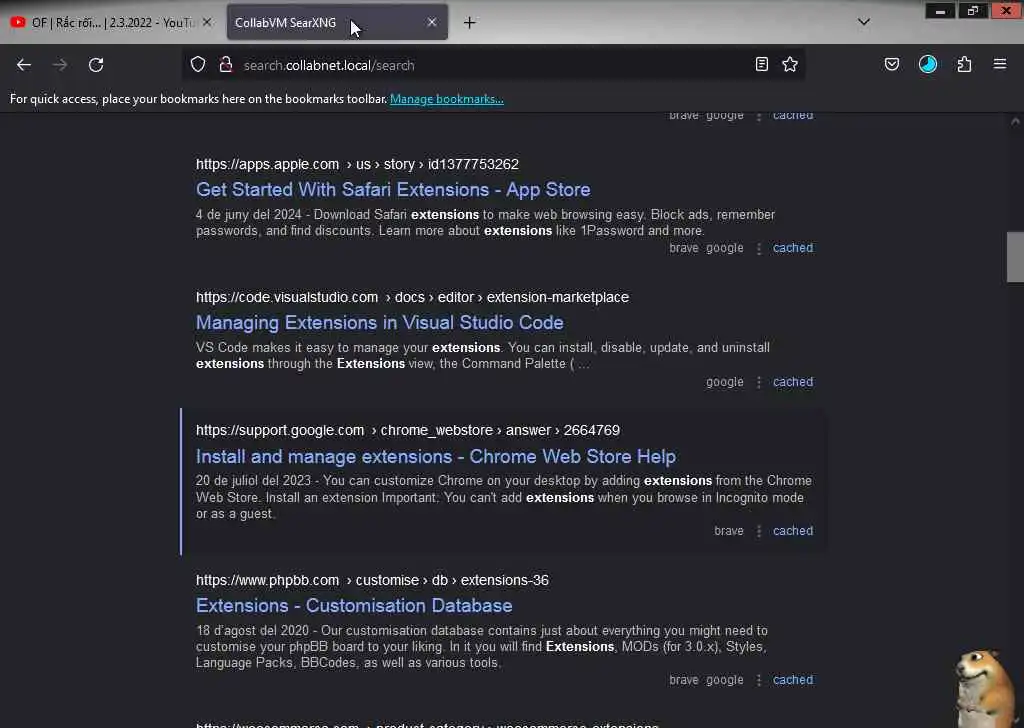The height and width of the screenshot is (728, 1024).
Task: Open cached version of Chrome Web Store result
Action: [x=793, y=531]
